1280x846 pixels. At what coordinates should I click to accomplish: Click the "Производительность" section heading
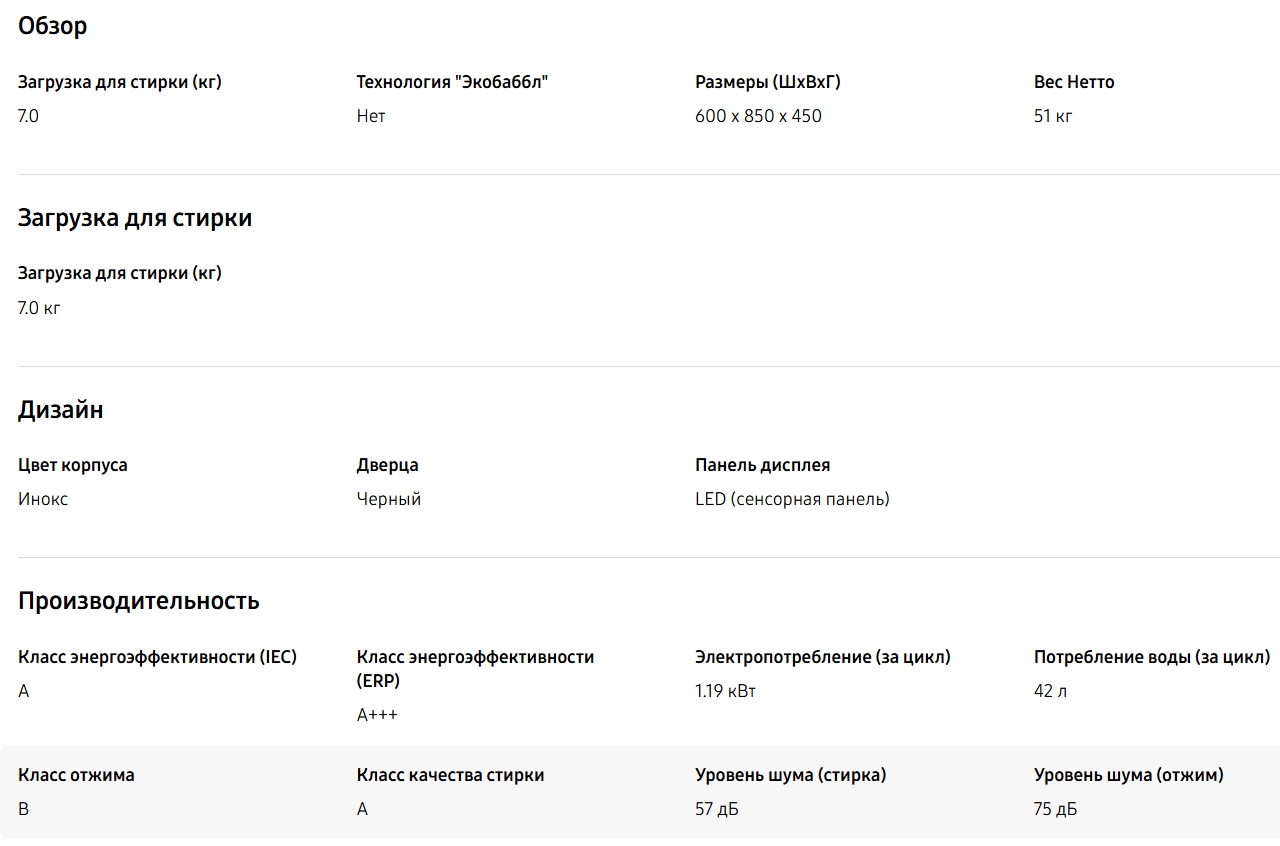139,601
